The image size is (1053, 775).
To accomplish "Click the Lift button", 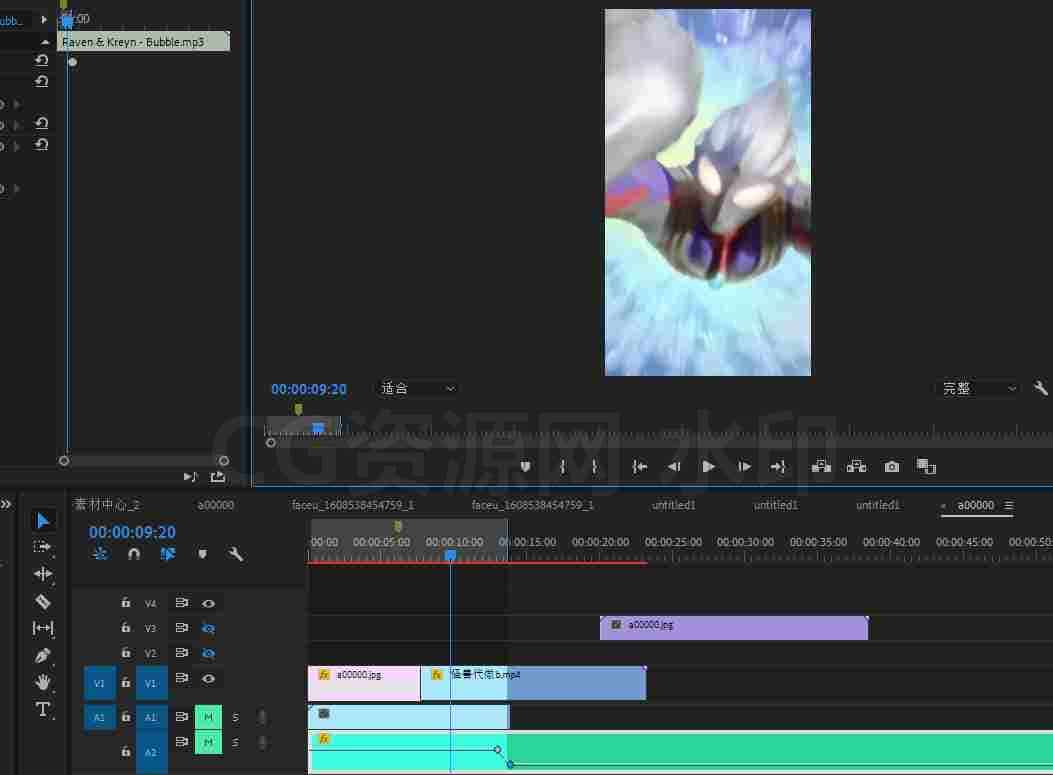I will click(821, 467).
